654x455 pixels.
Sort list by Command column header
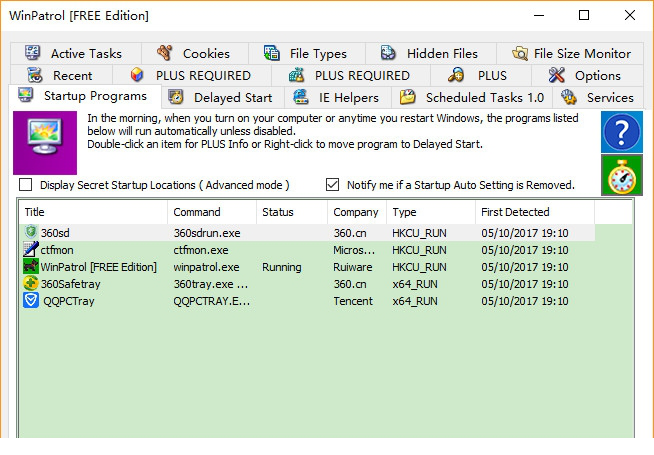click(x=212, y=212)
